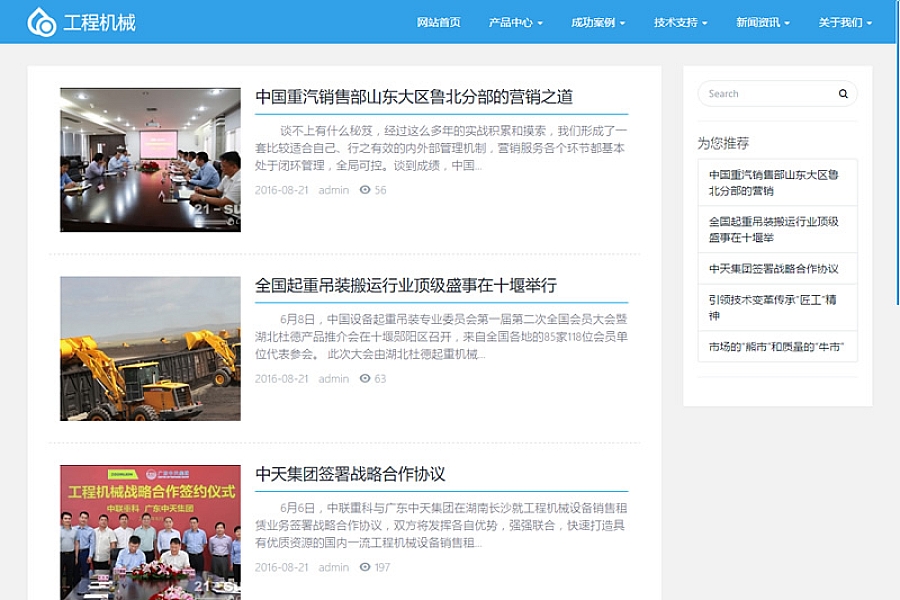Image resolution: width=900 pixels, height=600 pixels.
Task: Click the eye icon beside 197 views
Action: pos(364,567)
